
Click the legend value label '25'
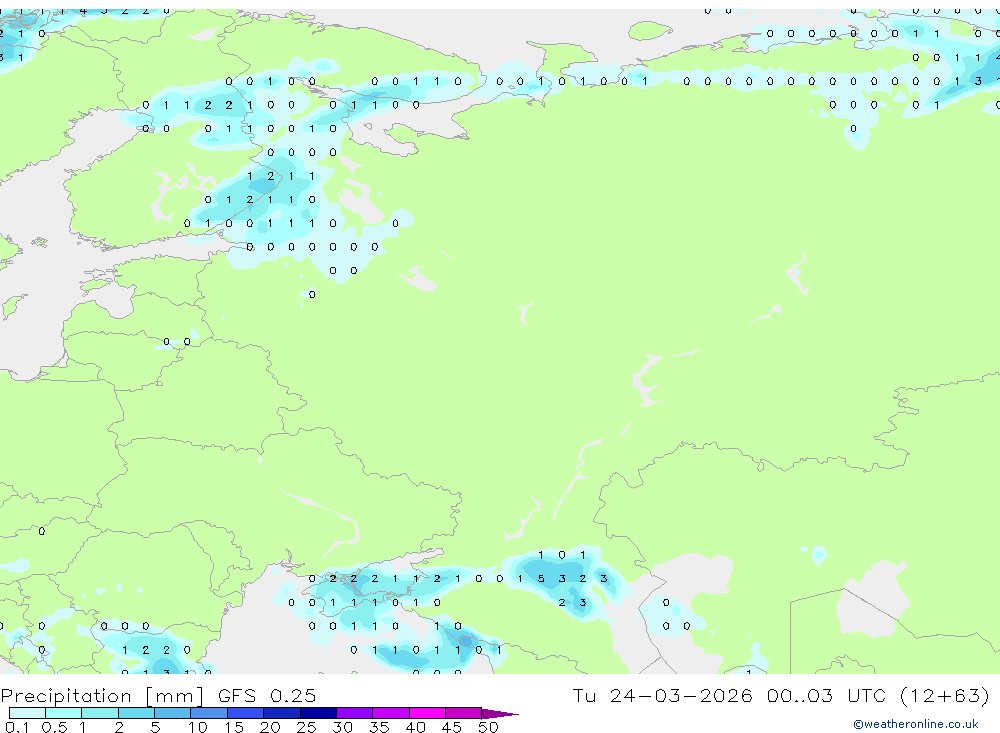point(306,727)
